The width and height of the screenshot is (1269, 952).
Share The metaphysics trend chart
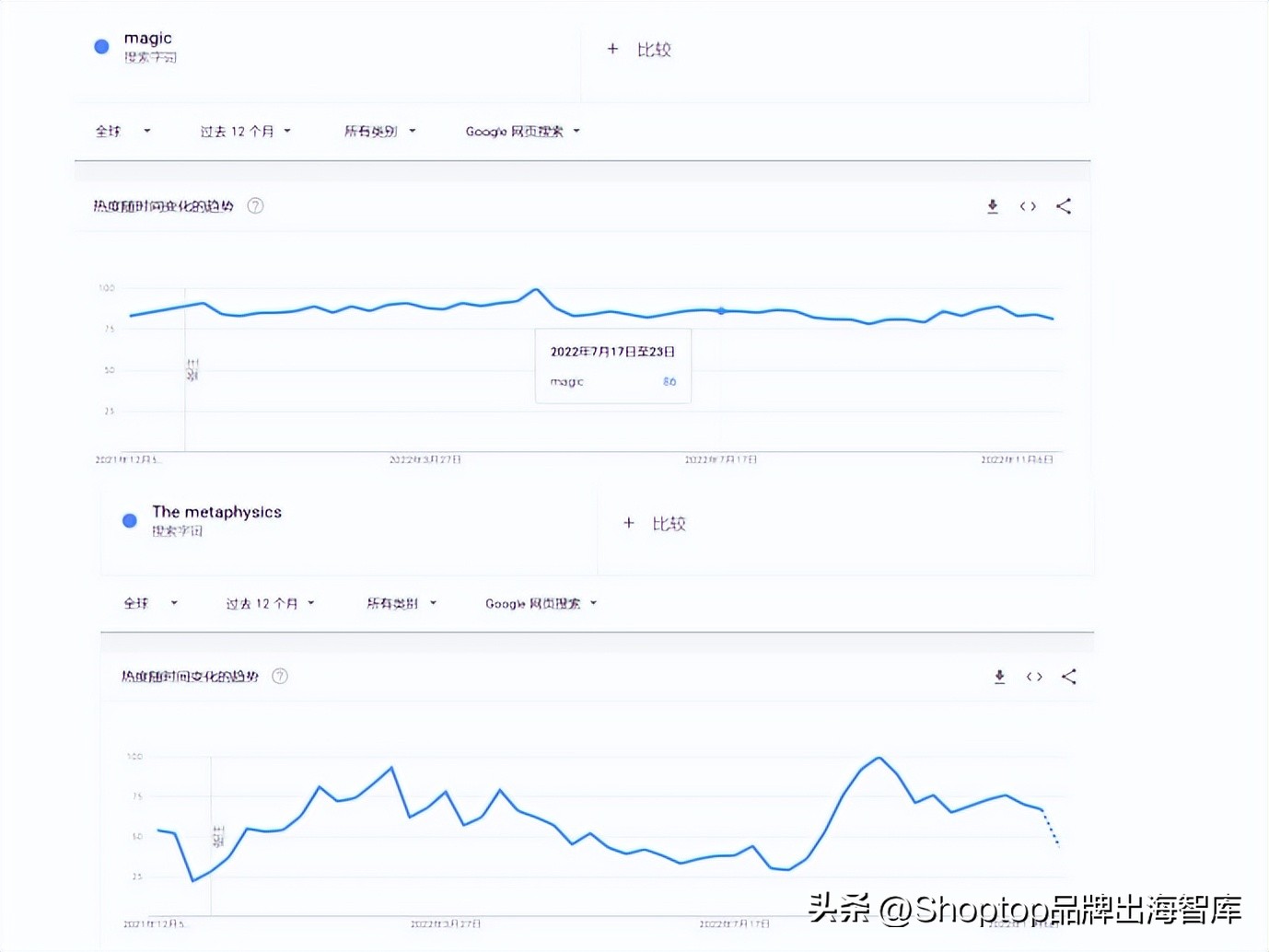click(1069, 677)
